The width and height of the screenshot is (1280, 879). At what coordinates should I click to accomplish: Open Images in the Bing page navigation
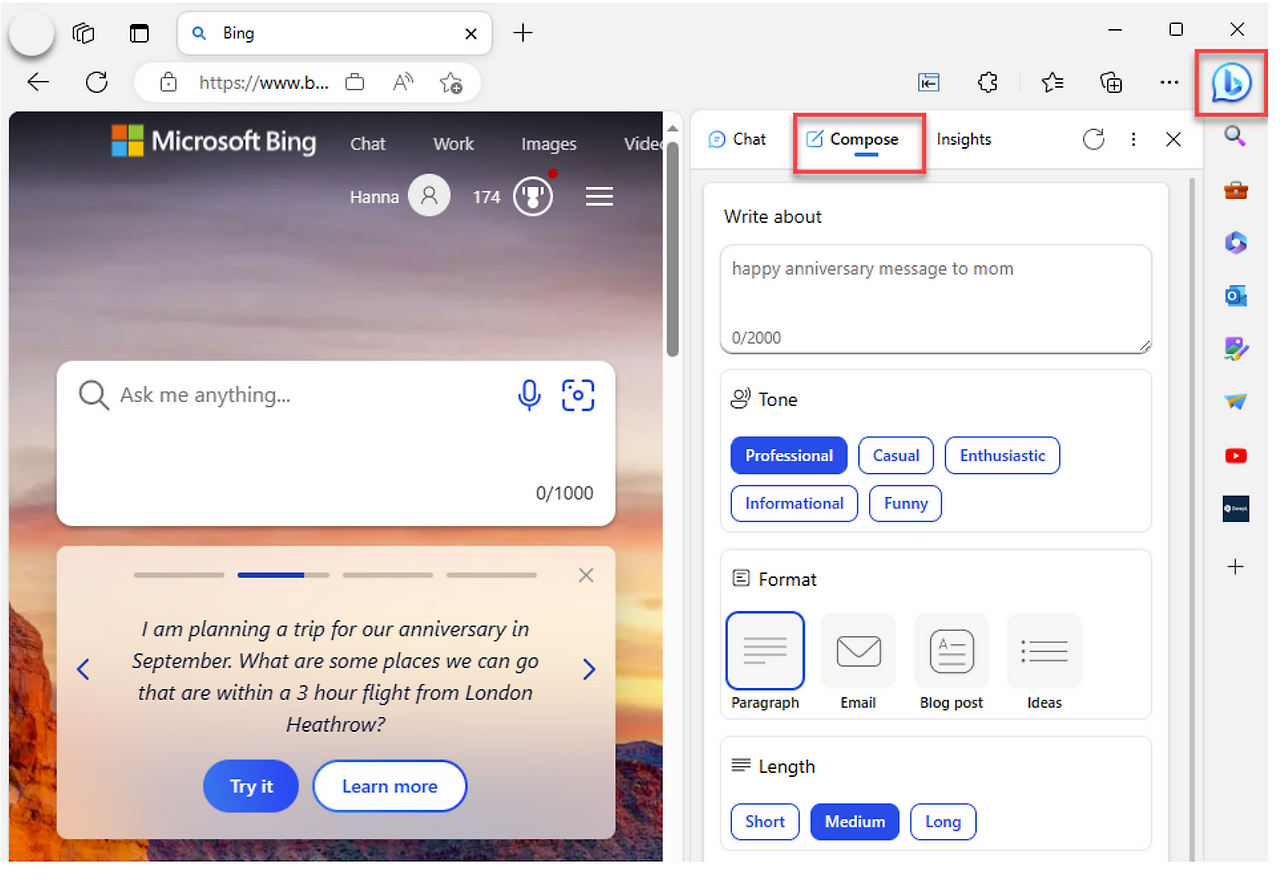549,144
